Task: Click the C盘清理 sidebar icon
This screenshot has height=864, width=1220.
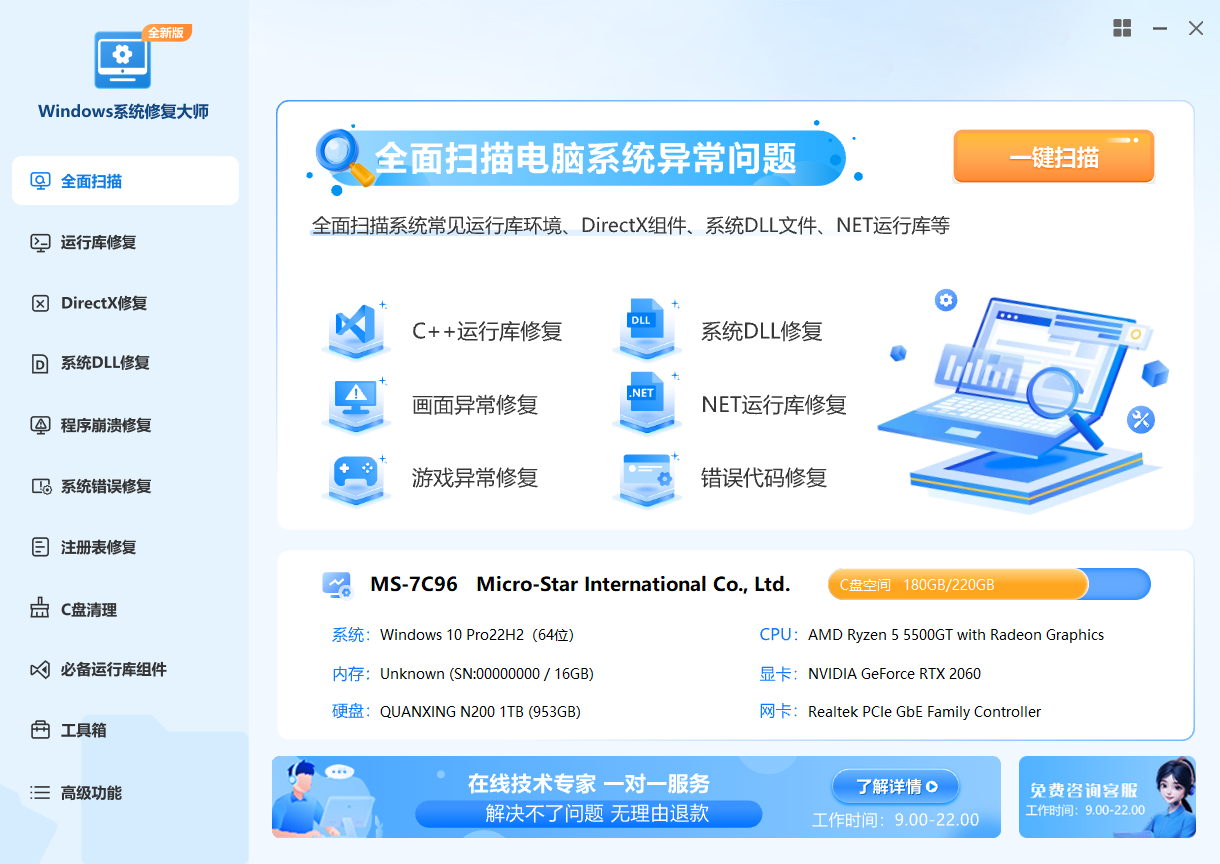Action: tap(40, 609)
